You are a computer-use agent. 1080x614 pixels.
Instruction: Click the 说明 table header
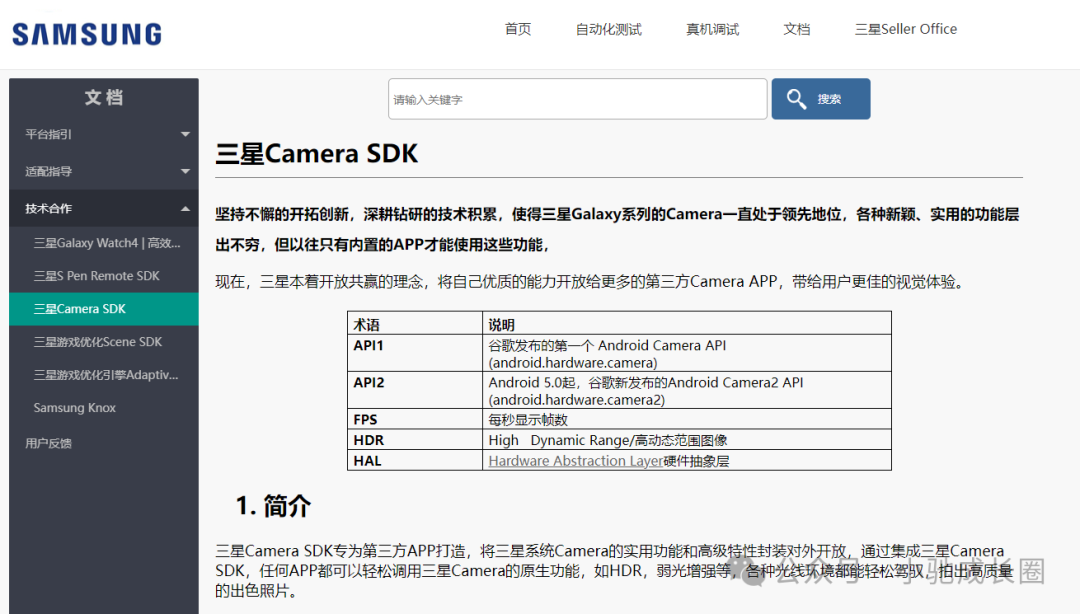pos(687,324)
